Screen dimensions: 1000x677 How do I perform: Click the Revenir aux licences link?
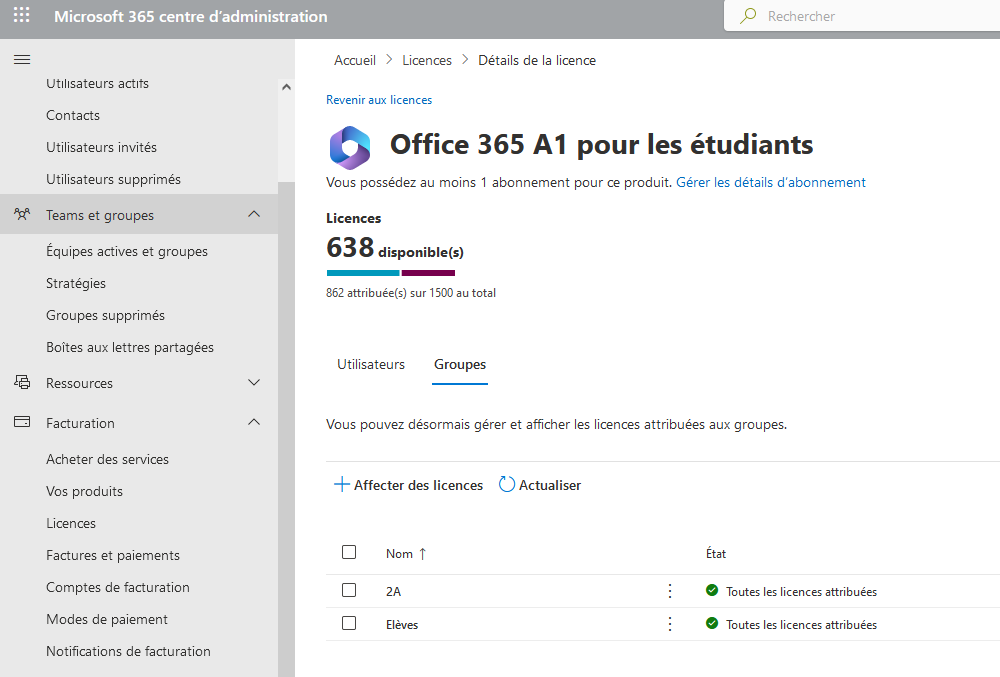pyautogui.click(x=379, y=100)
